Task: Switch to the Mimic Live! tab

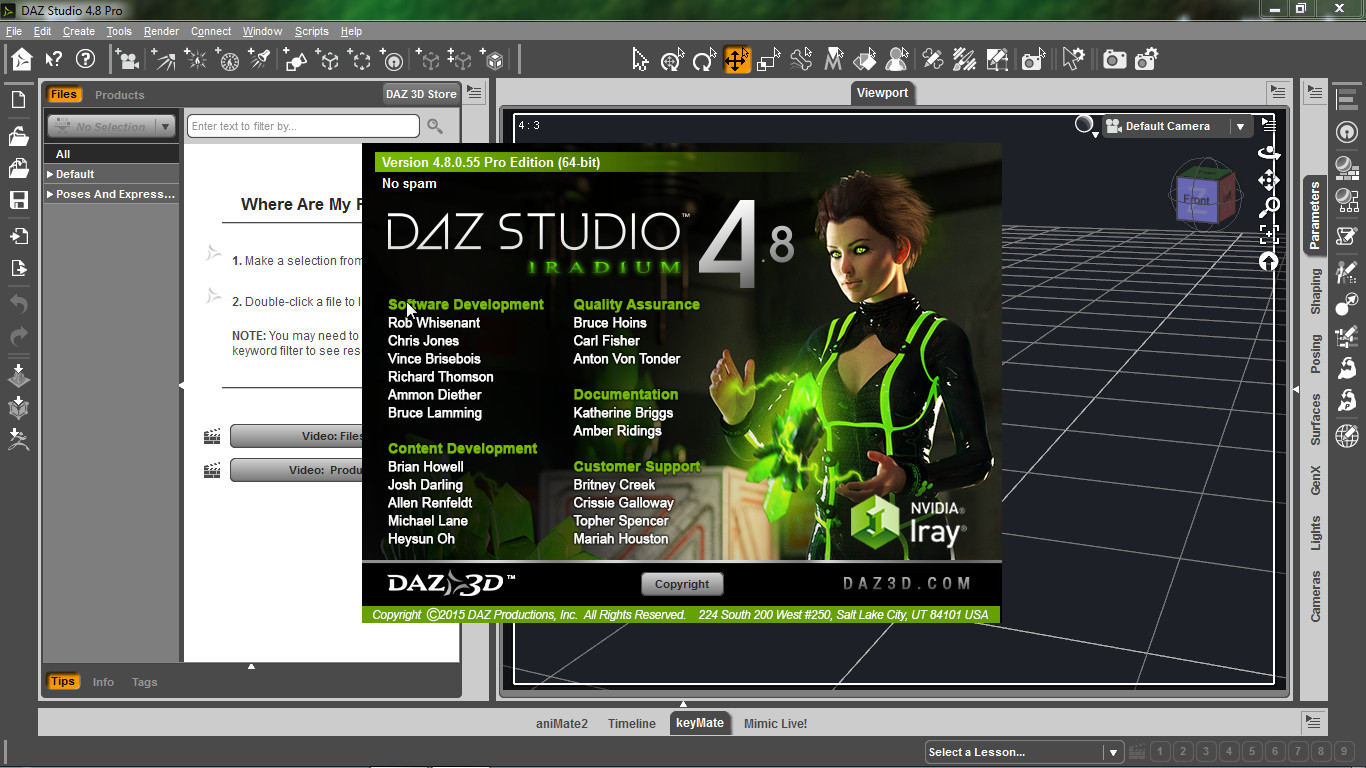Action: [x=775, y=723]
